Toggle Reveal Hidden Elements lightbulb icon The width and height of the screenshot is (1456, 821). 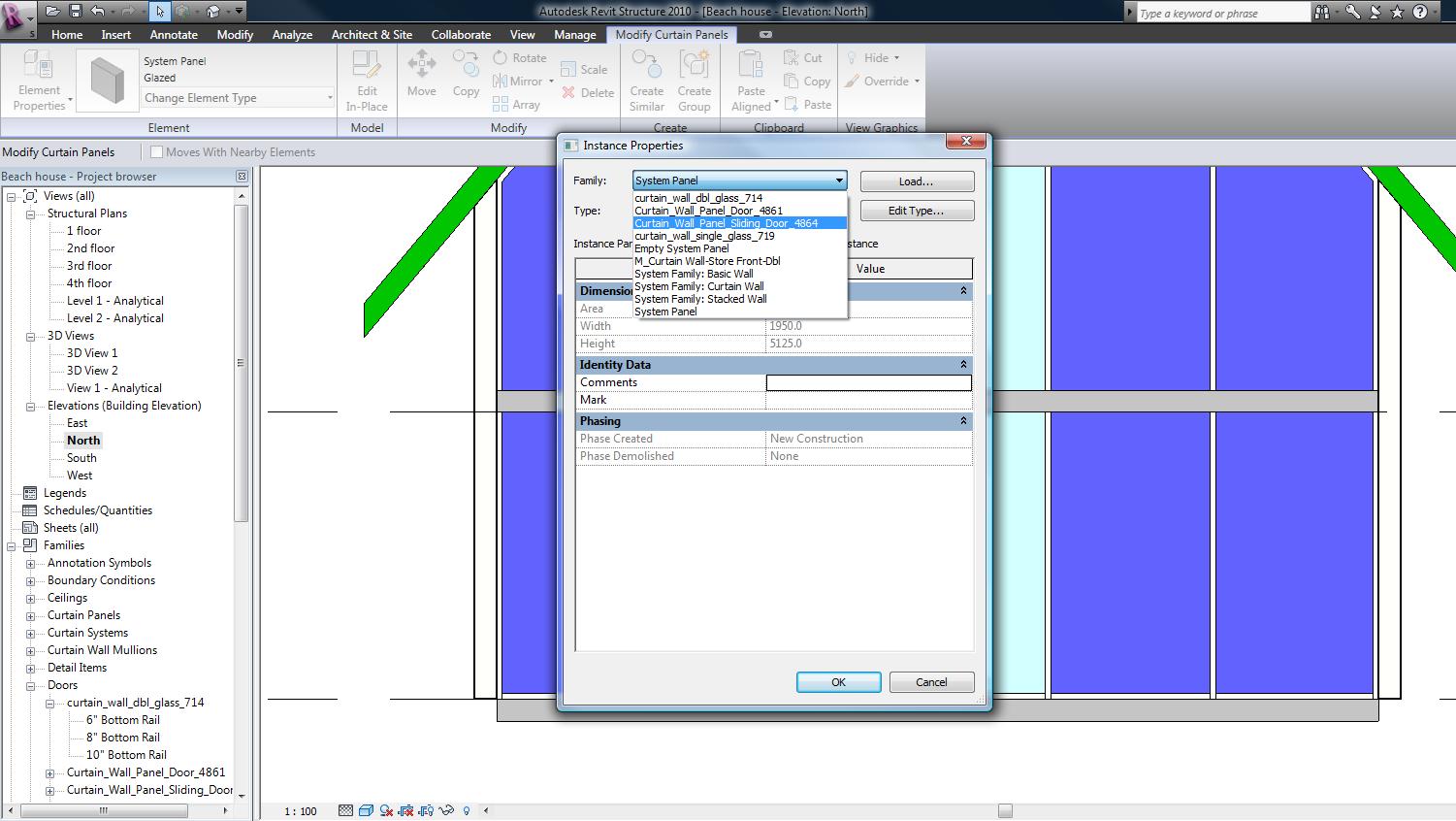[467, 810]
